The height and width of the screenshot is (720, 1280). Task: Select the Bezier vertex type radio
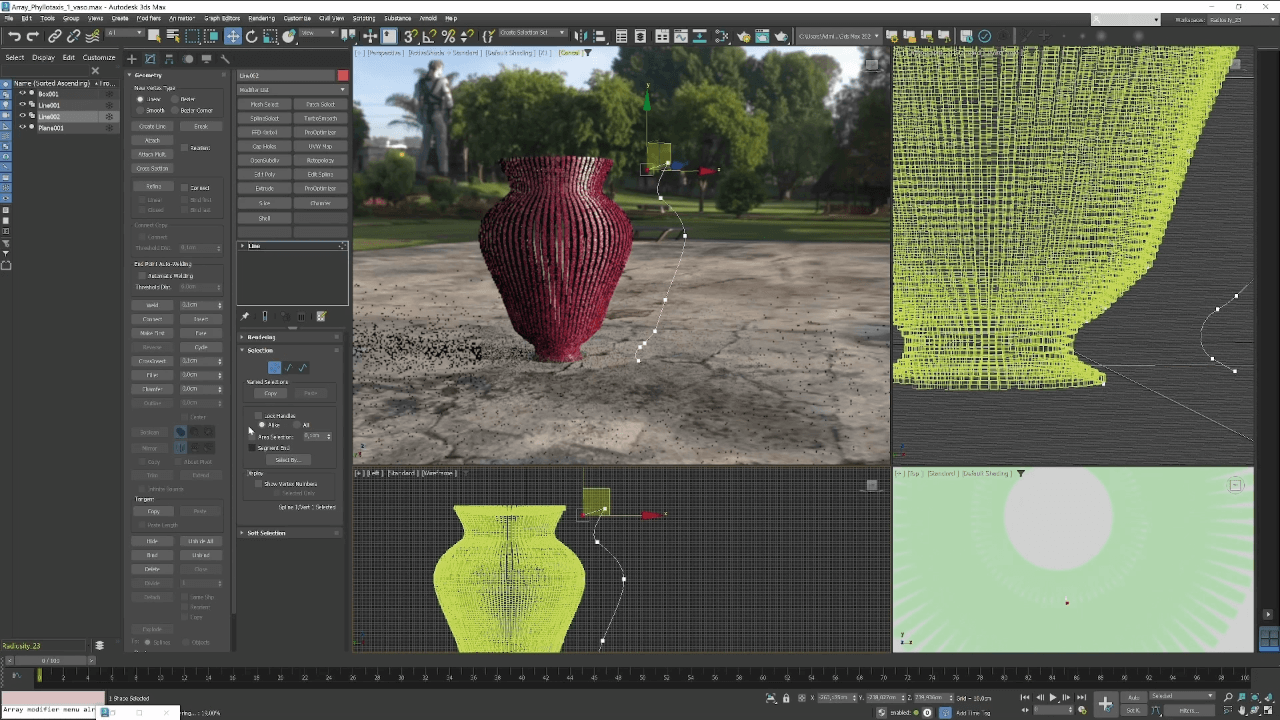pyautogui.click(x=176, y=99)
